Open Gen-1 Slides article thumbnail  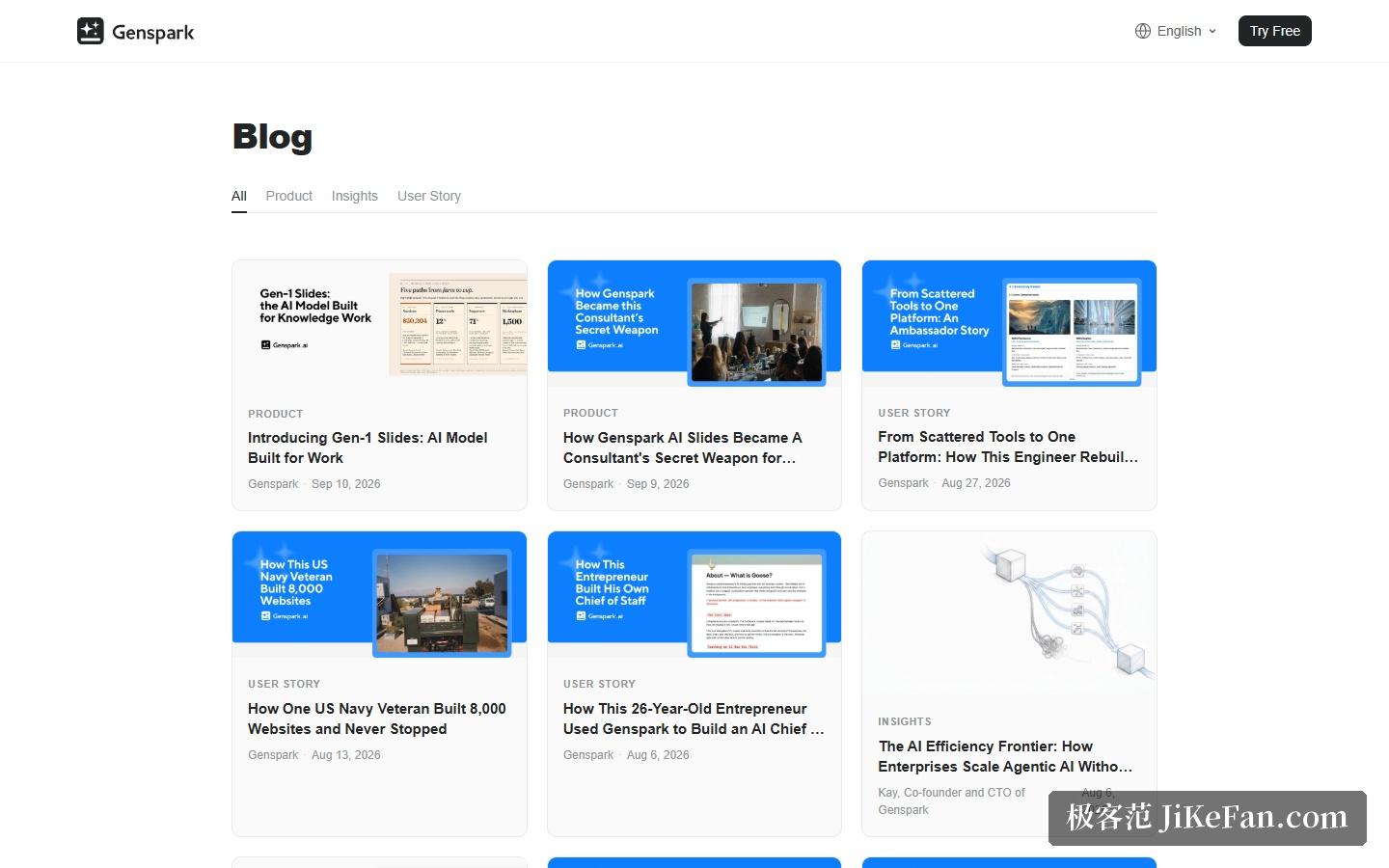pos(380,324)
